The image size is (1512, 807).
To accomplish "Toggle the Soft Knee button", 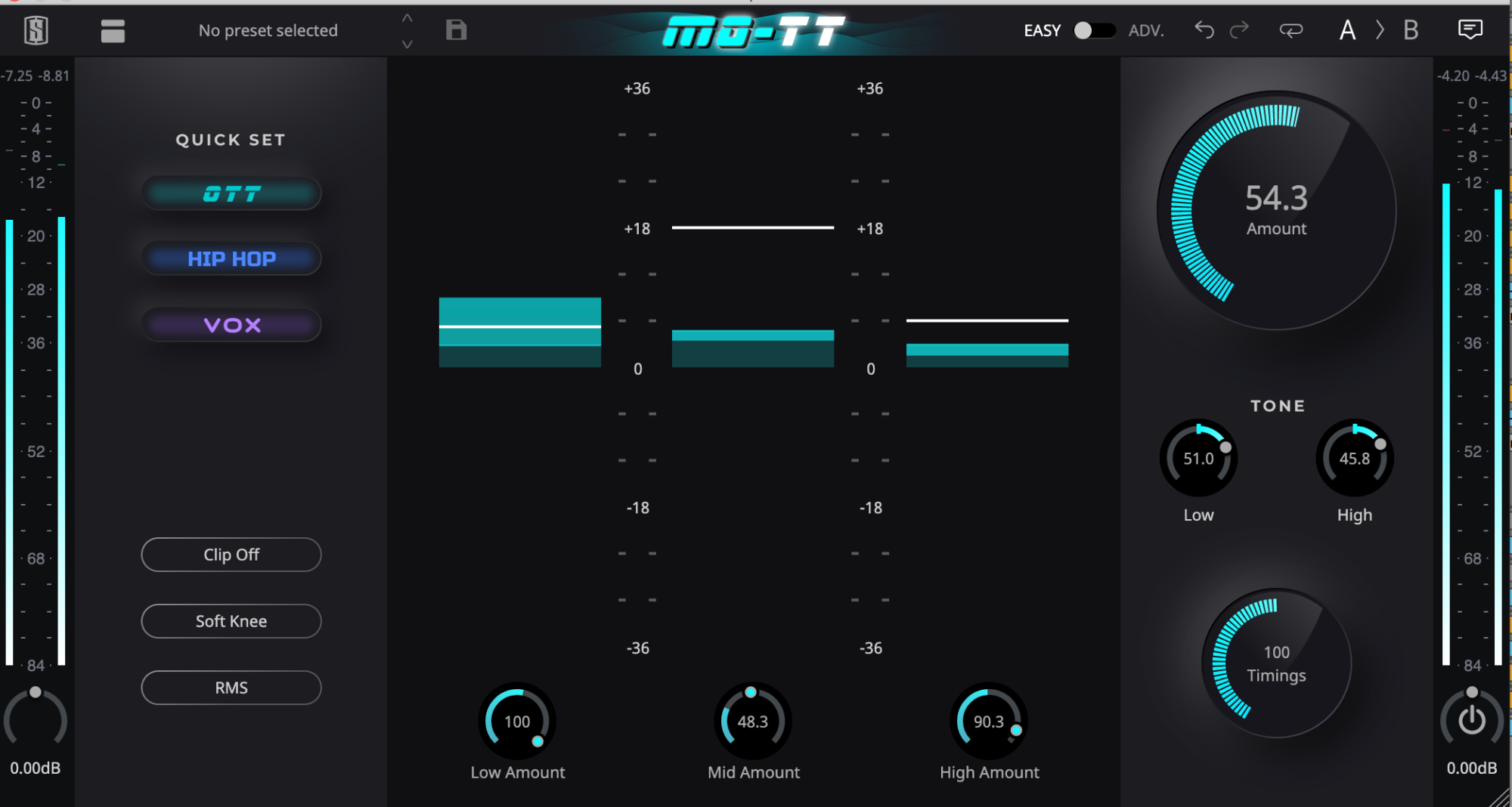I will pos(231,621).
